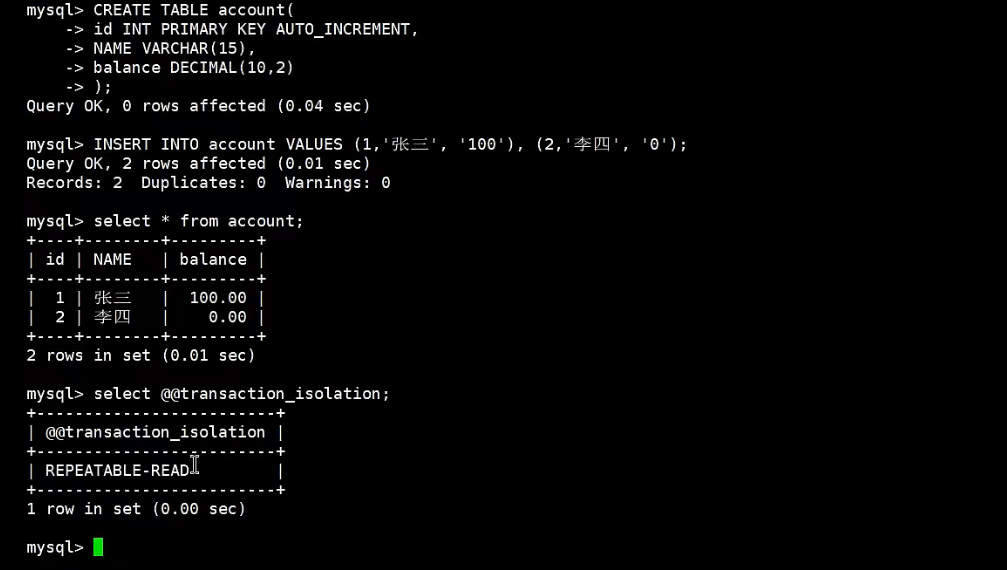
Task: Click 'Records: 2' output text
Action: [x=74, y=183]
